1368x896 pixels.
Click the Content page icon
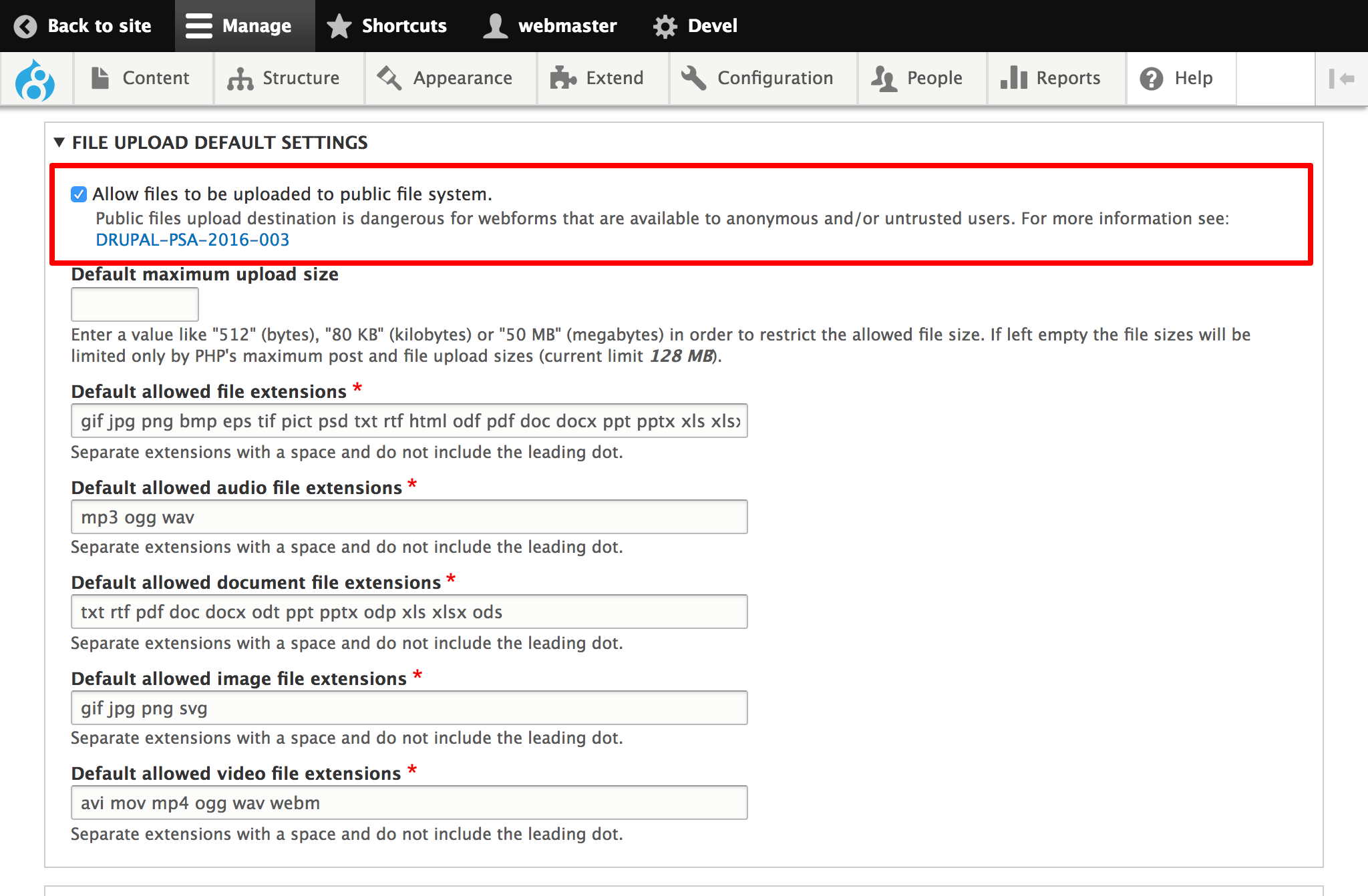(x=100, y=78)
